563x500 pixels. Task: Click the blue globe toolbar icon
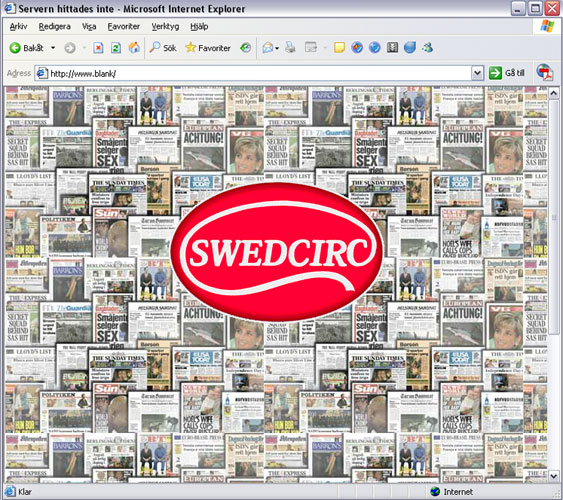(374, 48)
